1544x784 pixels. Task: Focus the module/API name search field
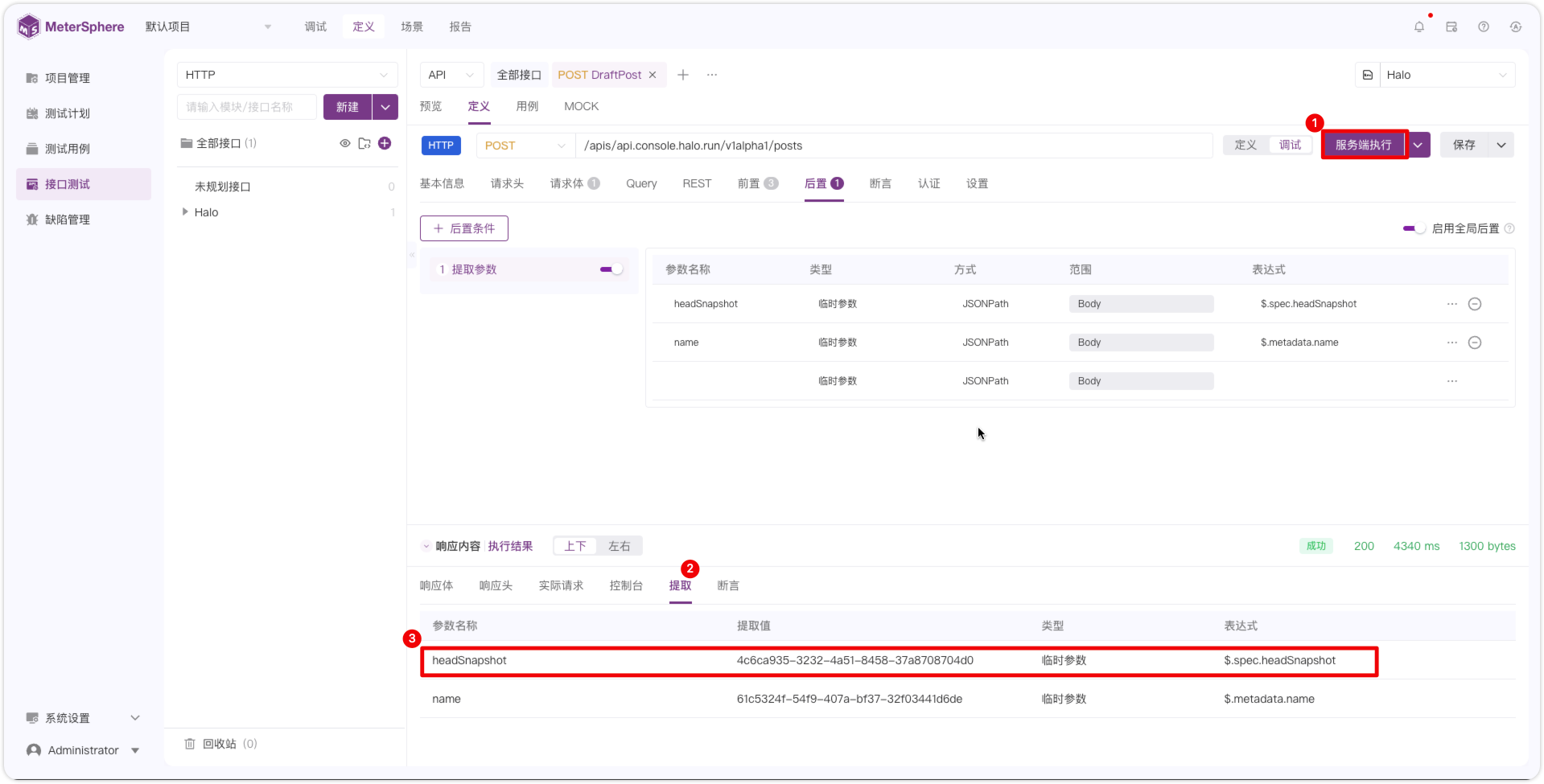(x=247, y=107)
